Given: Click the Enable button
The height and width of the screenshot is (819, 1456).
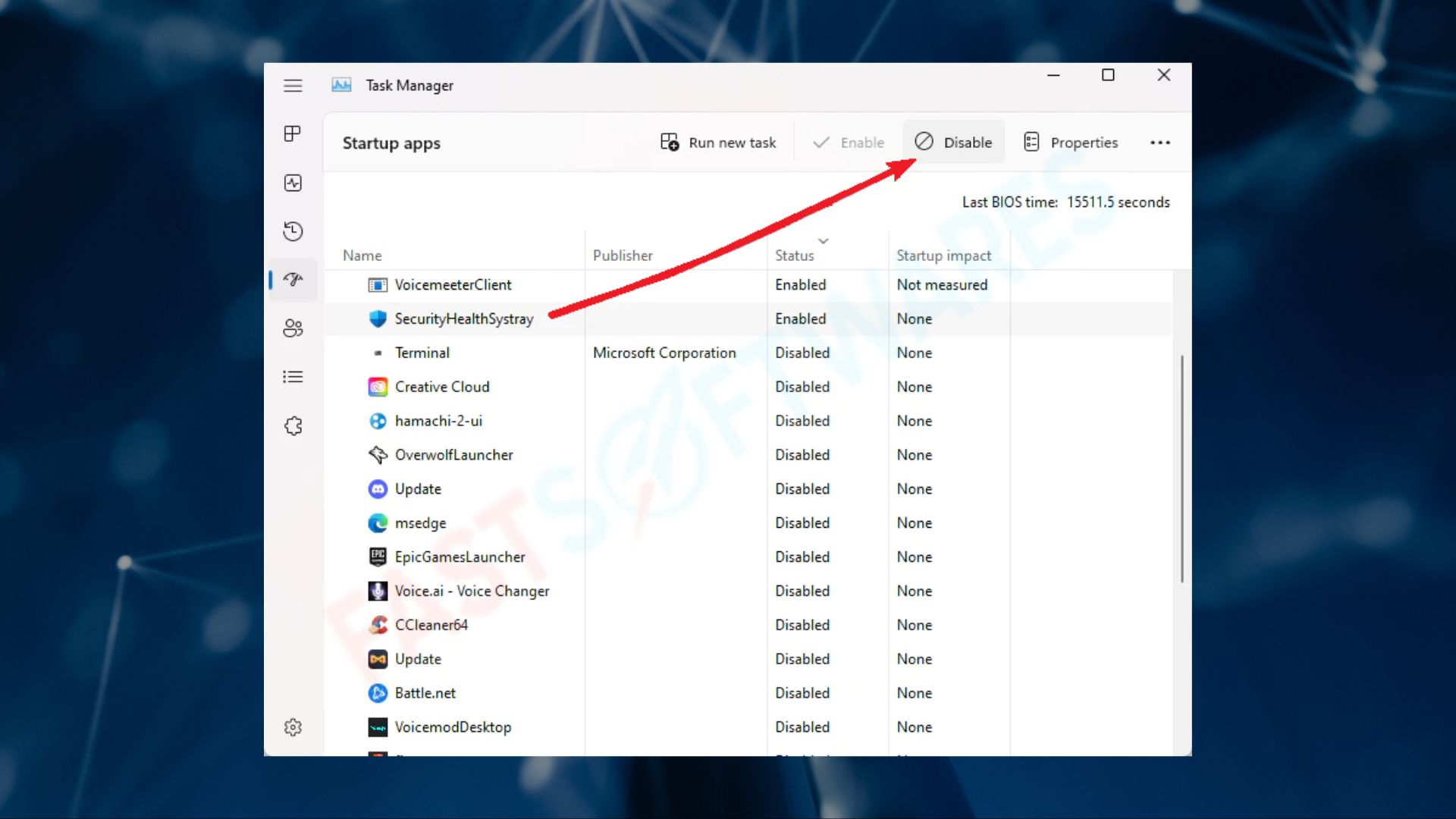Looking at the screenshot, I should (848, 143).
